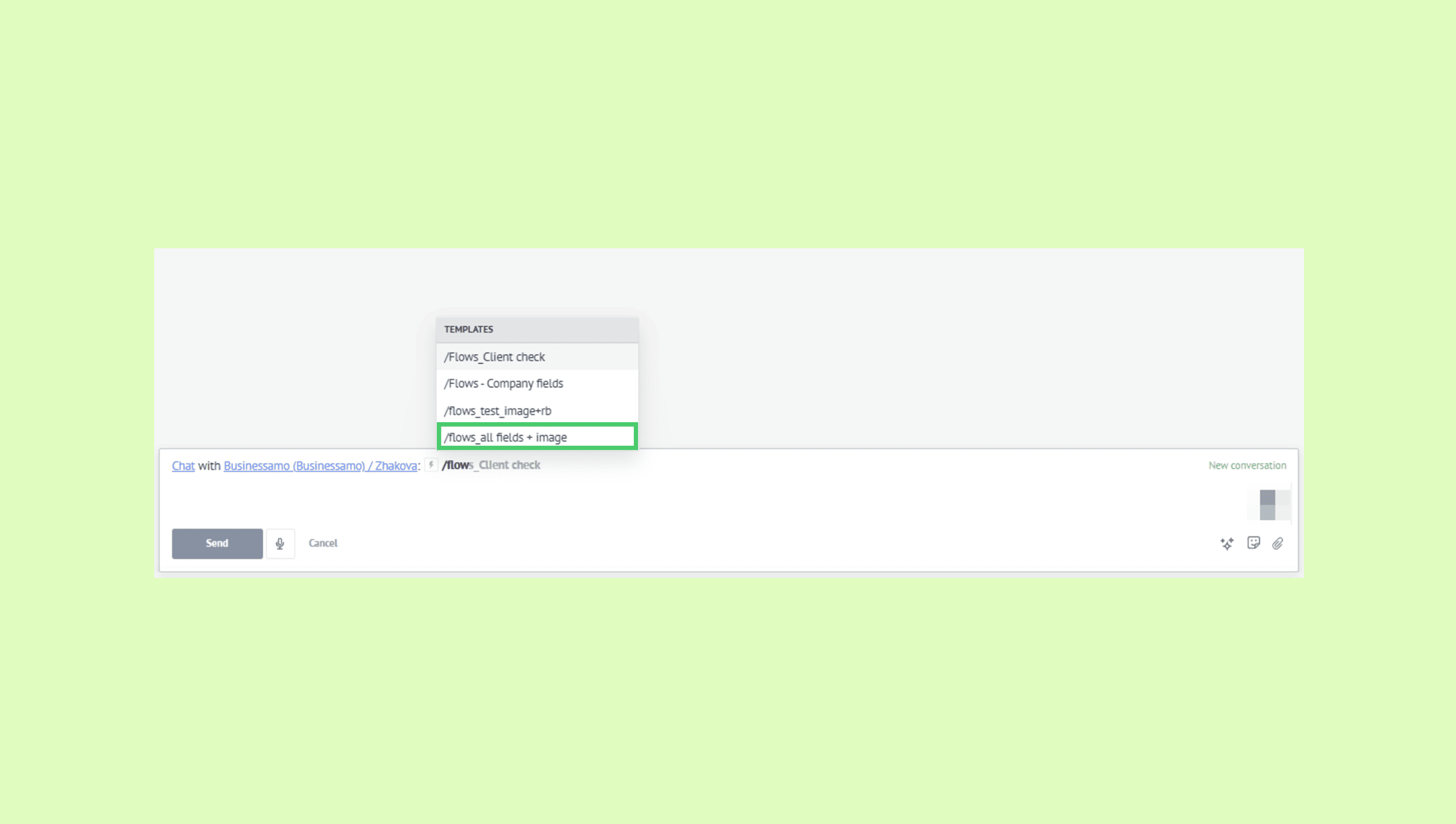The height and width of the screenshot is (824, 1456).
Task: Place cursor after typed /flow text
Action: (x=469, y=465)
